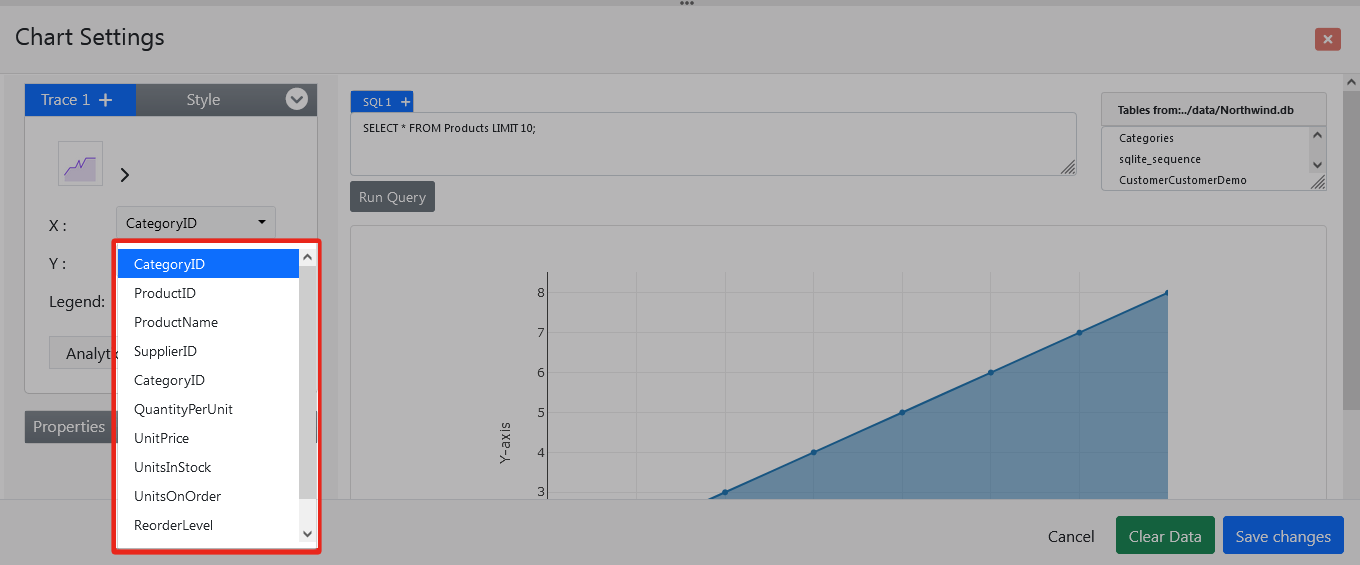Select UnitsInStock from the options
Viewport: 1360px width, 565px height.
click(x=172, y=467)
